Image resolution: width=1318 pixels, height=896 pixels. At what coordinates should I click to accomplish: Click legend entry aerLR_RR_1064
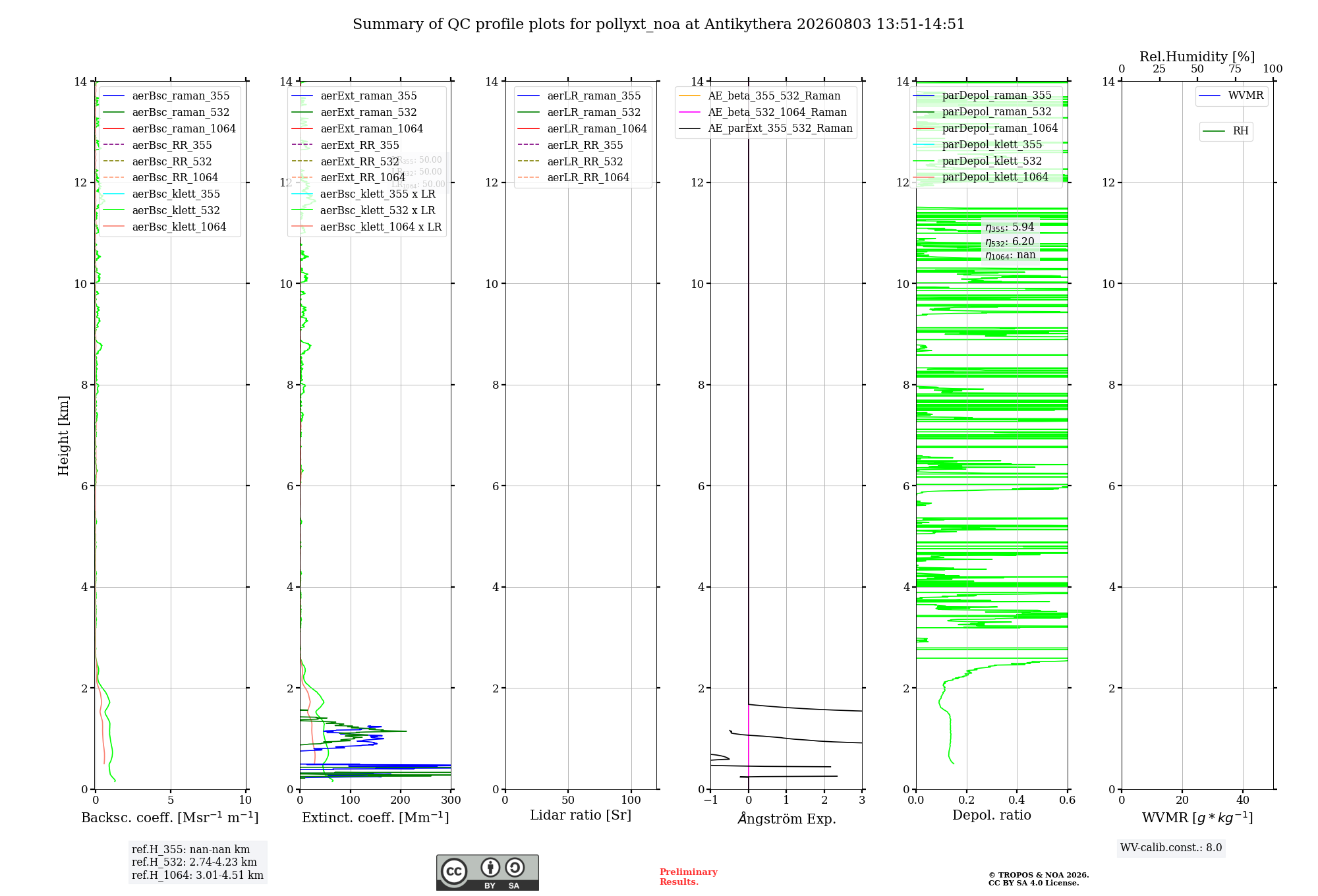574,178
